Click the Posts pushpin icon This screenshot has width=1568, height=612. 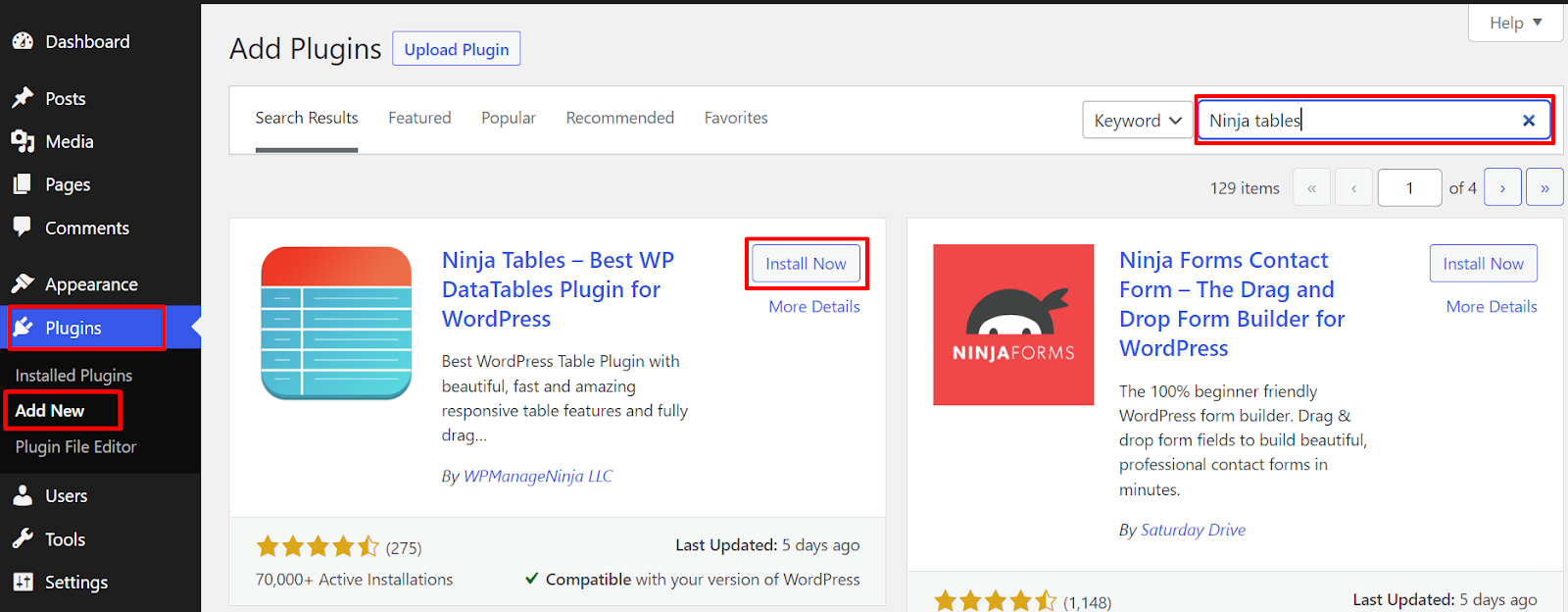23,98
